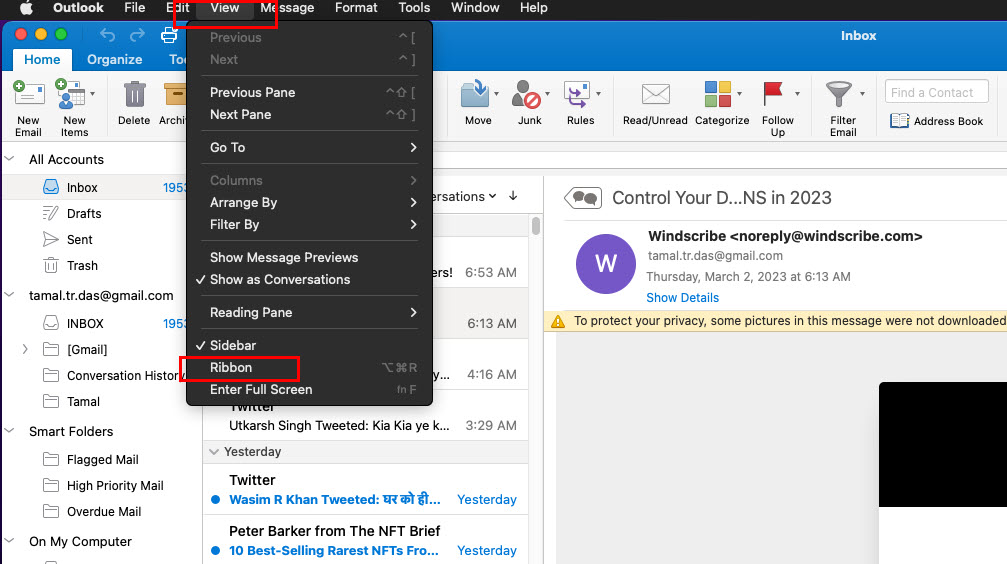Open the Format menu in menu bar
This screenshot has width=1007, height=564.
pos(356,8)
